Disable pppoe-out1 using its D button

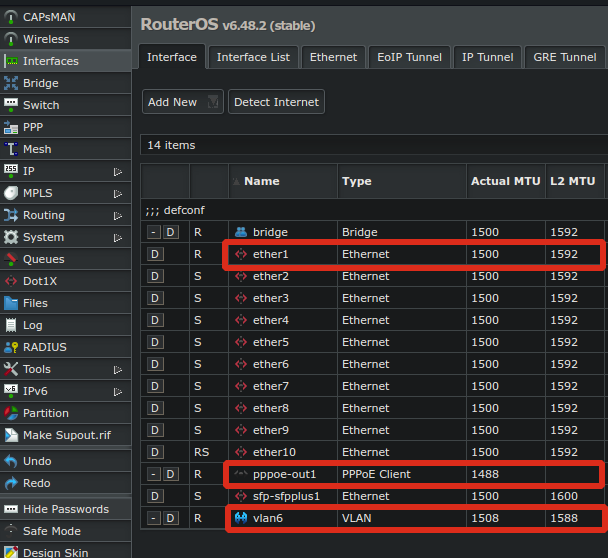(x=171, y=474)
